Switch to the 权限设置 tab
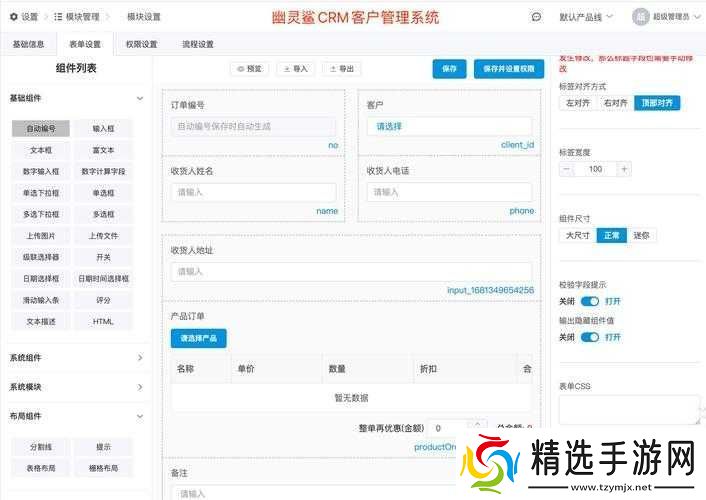The image size is (706, 500). point(141,44)
